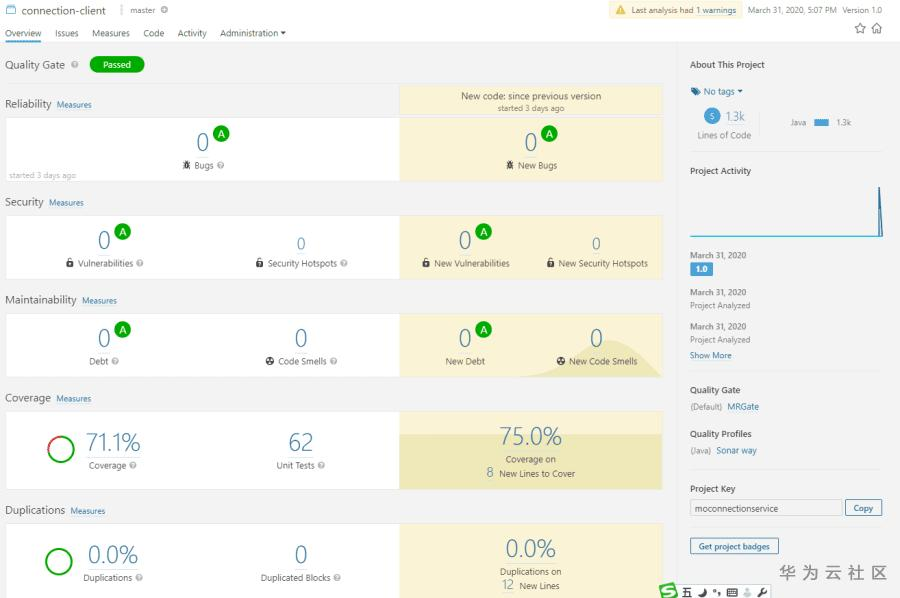Click the icon beside New Code Smells
The width and height of the screenshot is (900, 598).
click(561, 361)
